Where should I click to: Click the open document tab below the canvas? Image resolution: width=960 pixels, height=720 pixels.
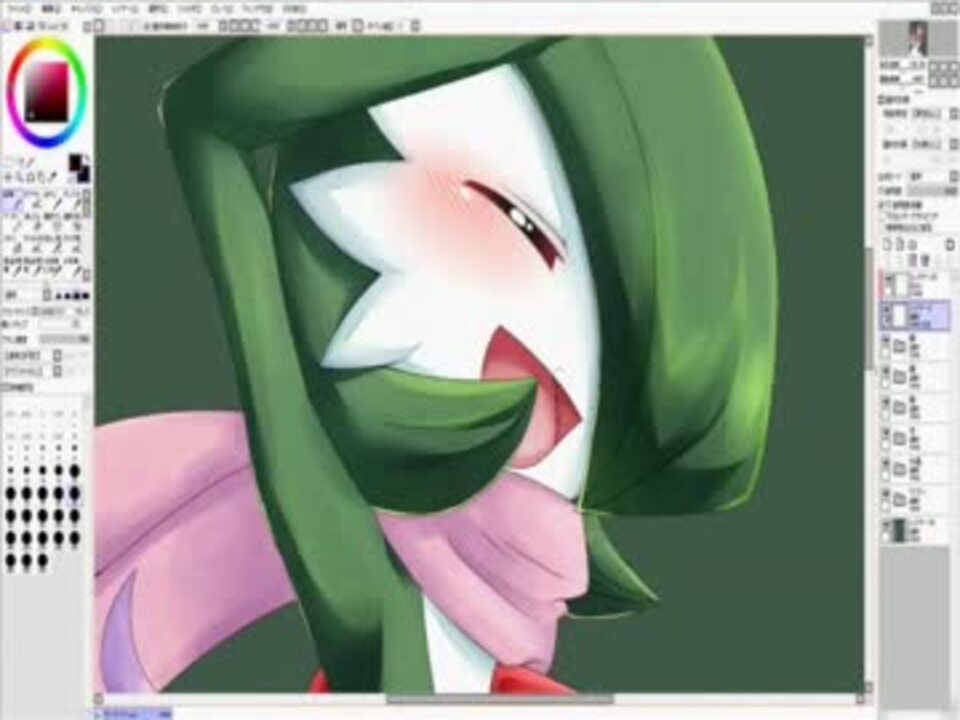[x=134, y=714]
